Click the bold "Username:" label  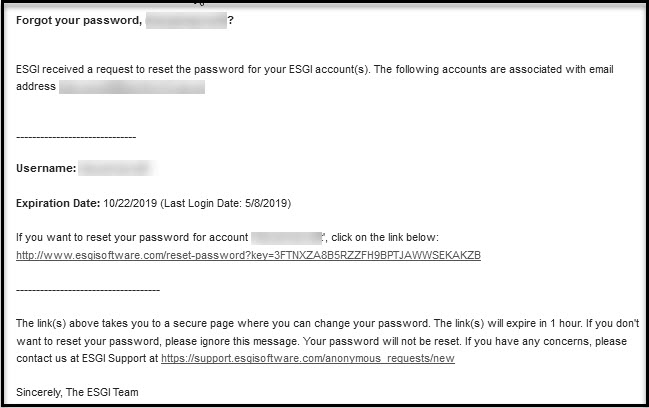46,168
